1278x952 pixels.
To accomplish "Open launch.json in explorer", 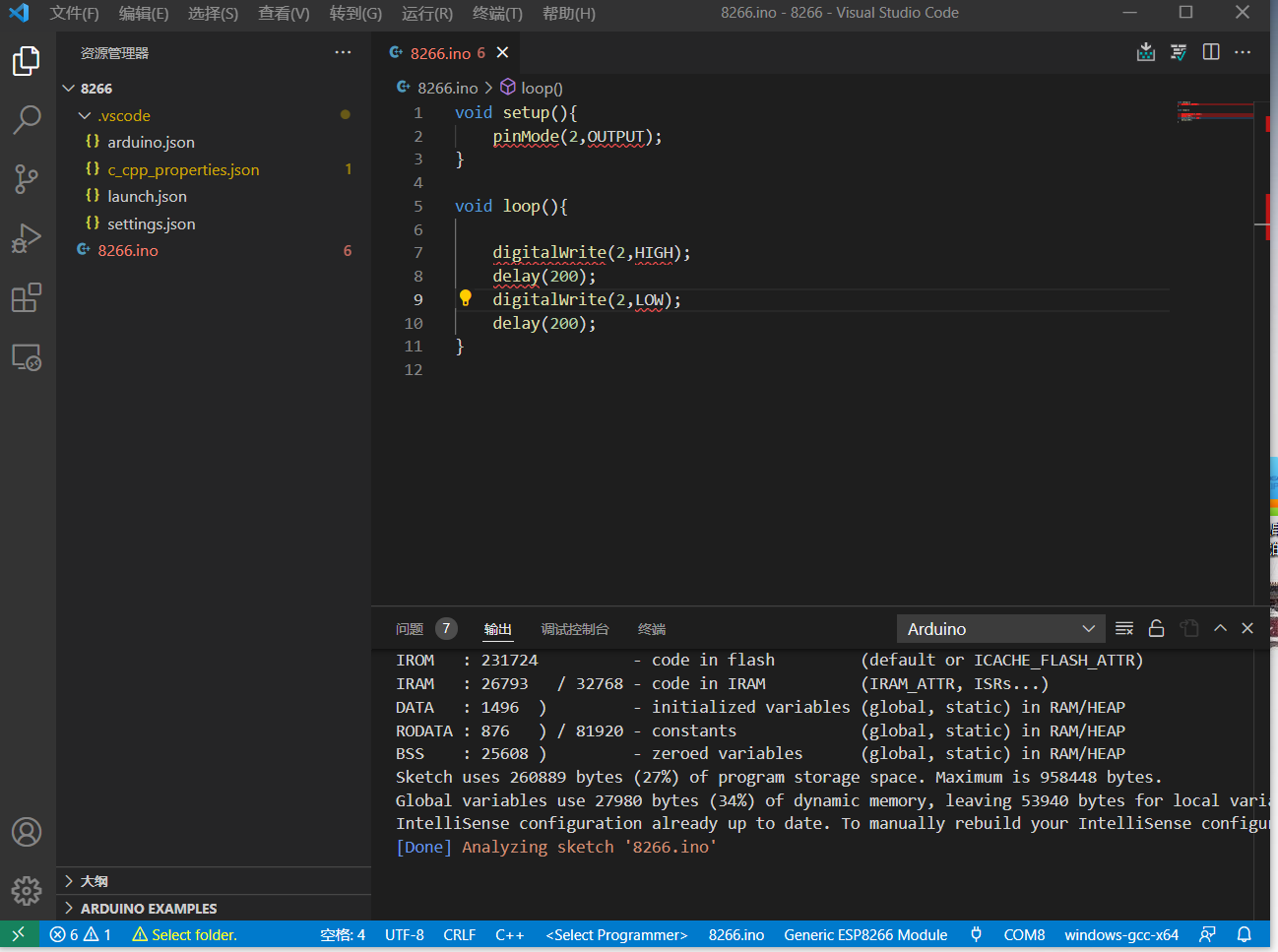I will click(214, 196).
